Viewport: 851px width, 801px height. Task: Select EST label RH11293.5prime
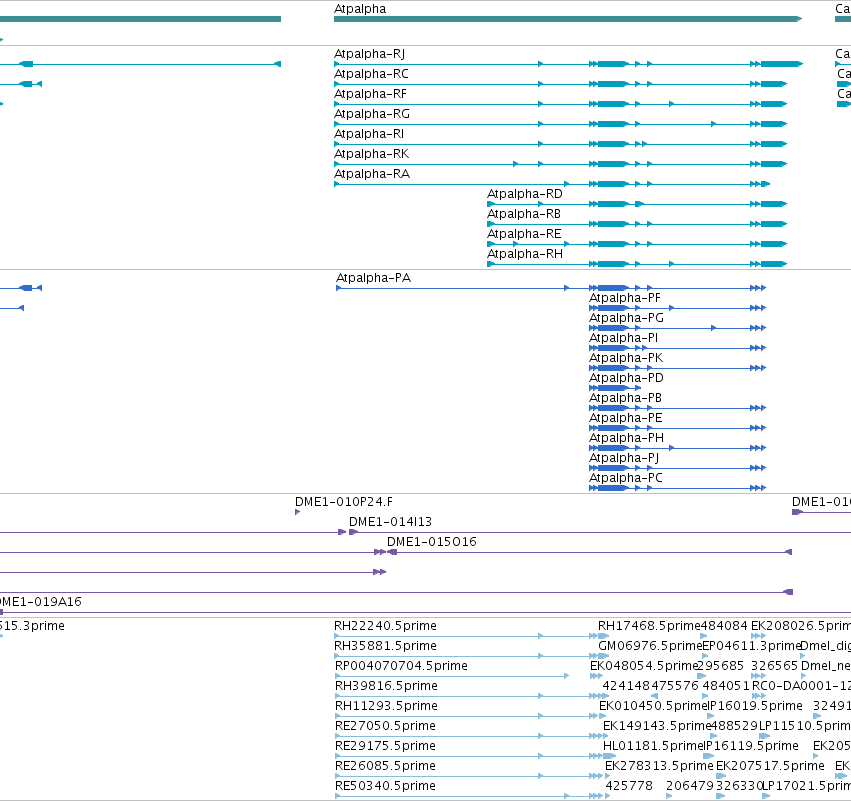click(x=386, y=707)
